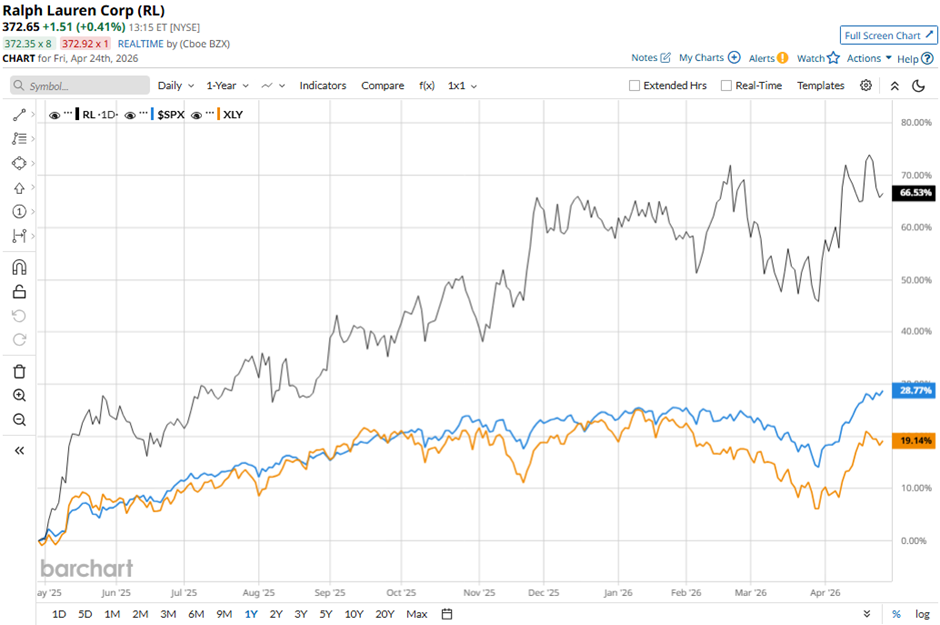Open the date range calendar picker
This screenshot has width=940, height=625.
pos(447,614)
